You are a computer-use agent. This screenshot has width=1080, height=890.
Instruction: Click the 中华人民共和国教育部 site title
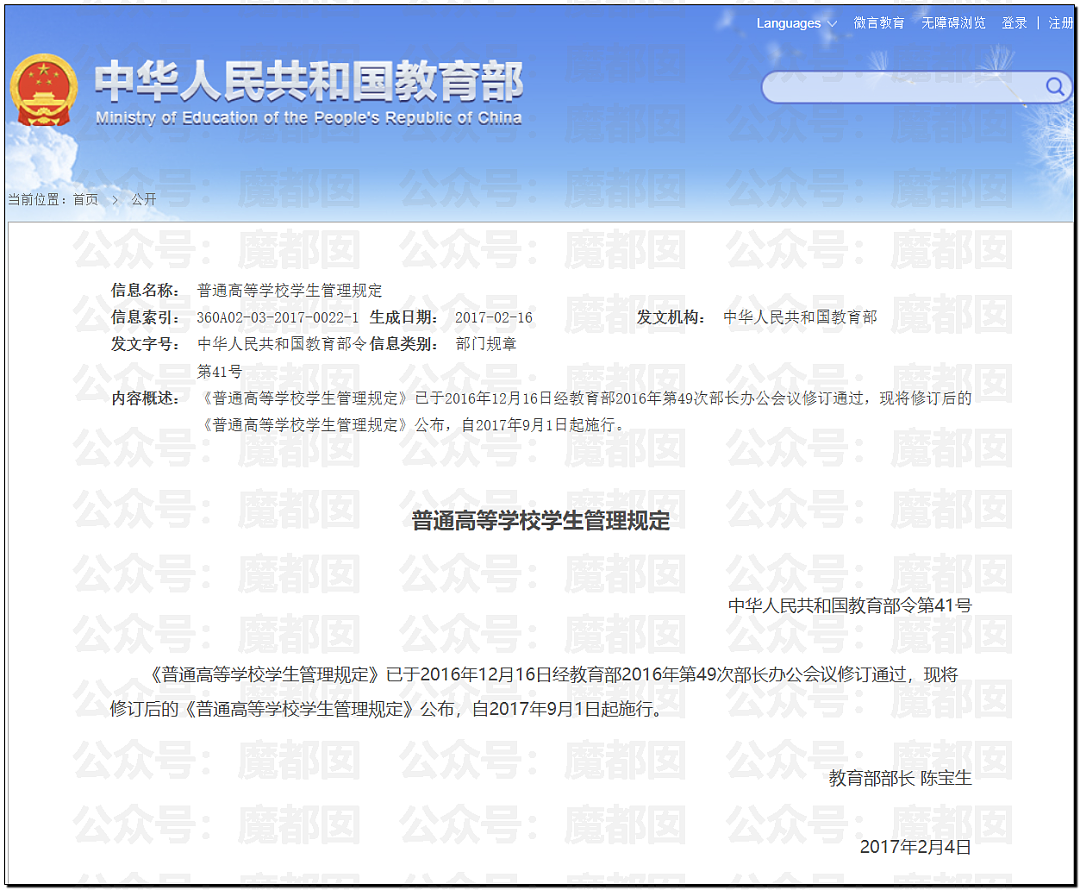[309, 81]
